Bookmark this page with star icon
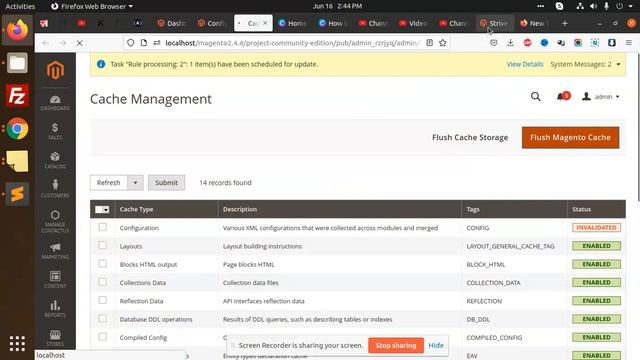Viewport: 640px width, 360px height. point(442,43)
